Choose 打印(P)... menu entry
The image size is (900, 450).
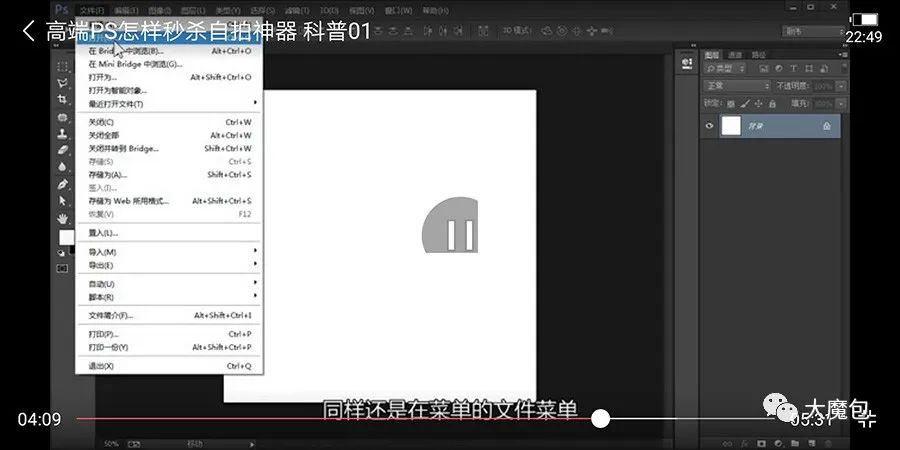pyautogui.click(x=170, y=334)
